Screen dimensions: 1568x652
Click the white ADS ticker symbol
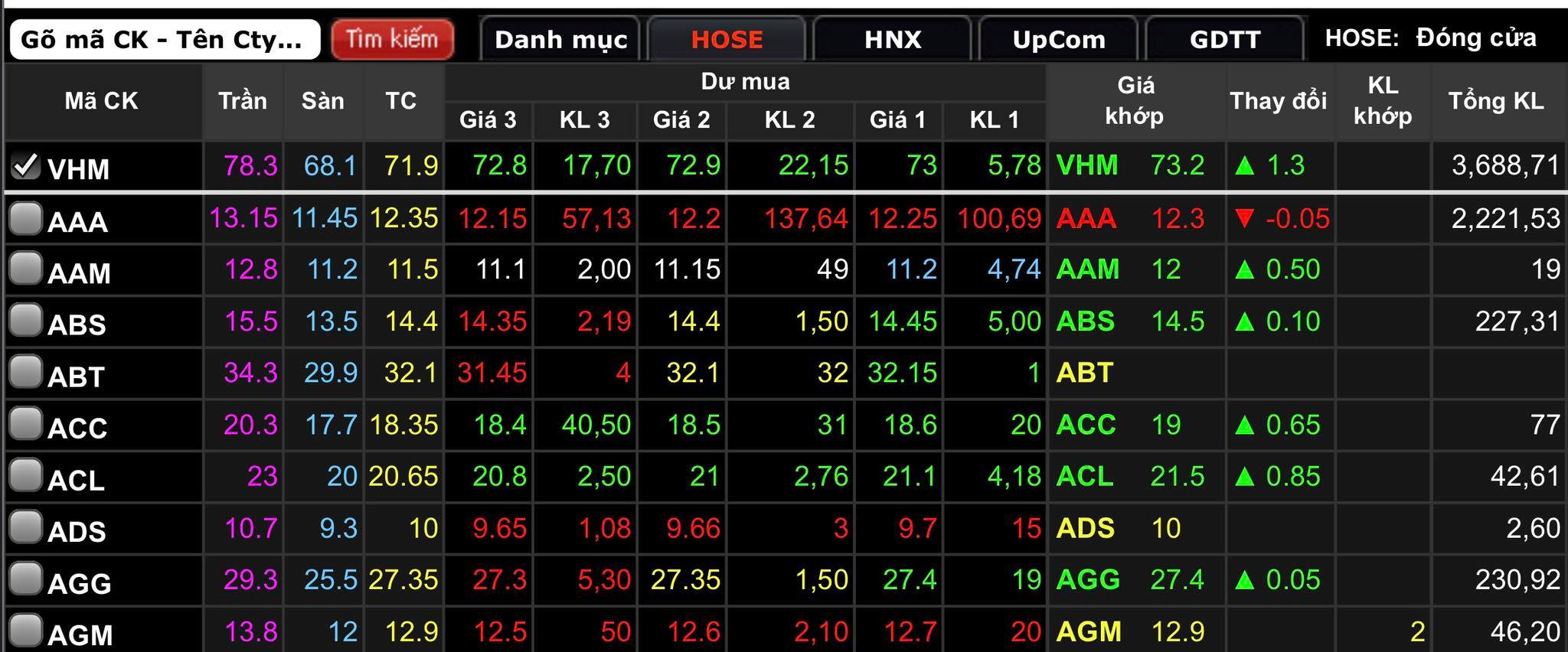(x=77, y=531)
